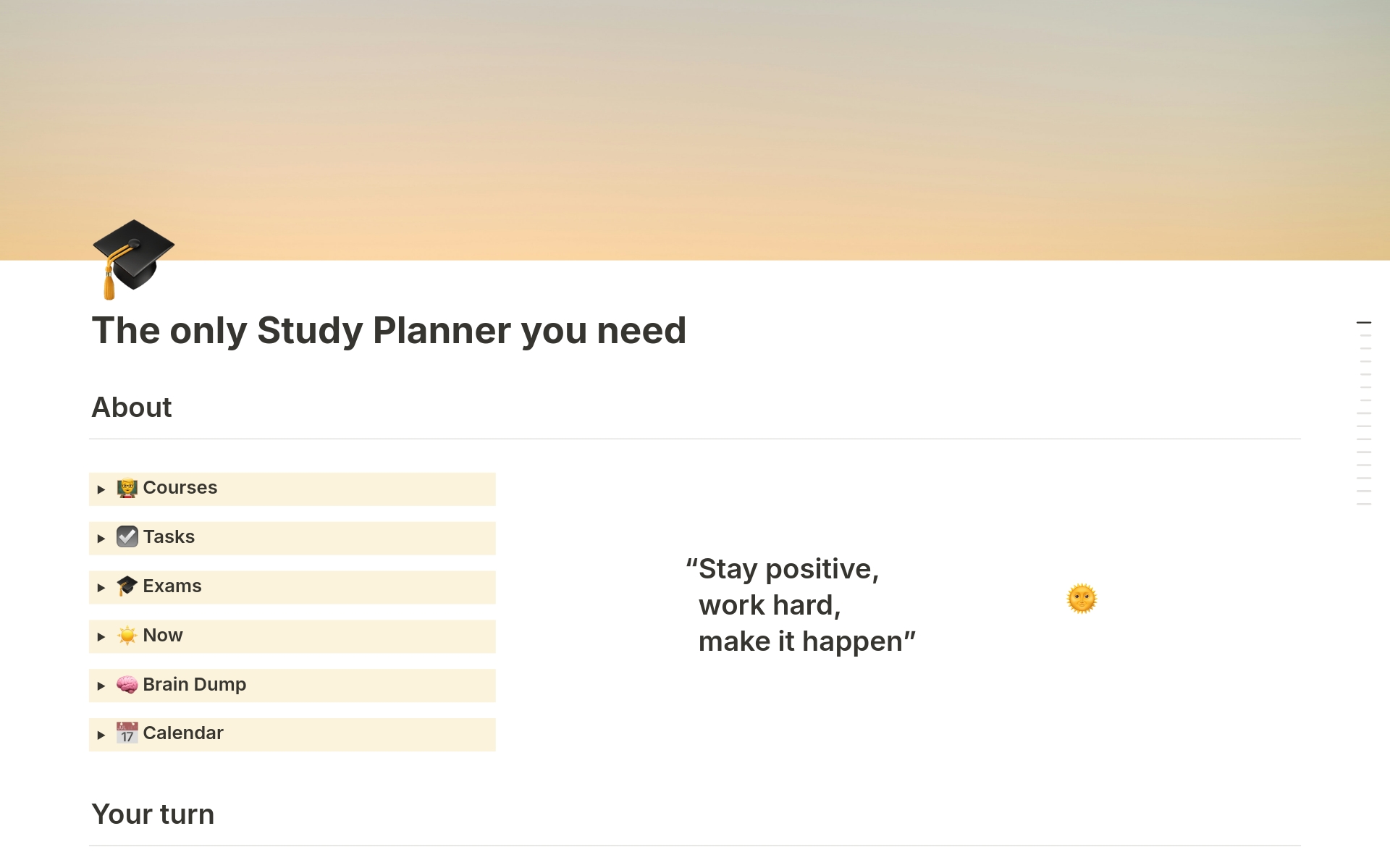Expand the Brain Dump toggle arrow
The height and width of the screenshot is (868, 1390).
click(101, 686)
